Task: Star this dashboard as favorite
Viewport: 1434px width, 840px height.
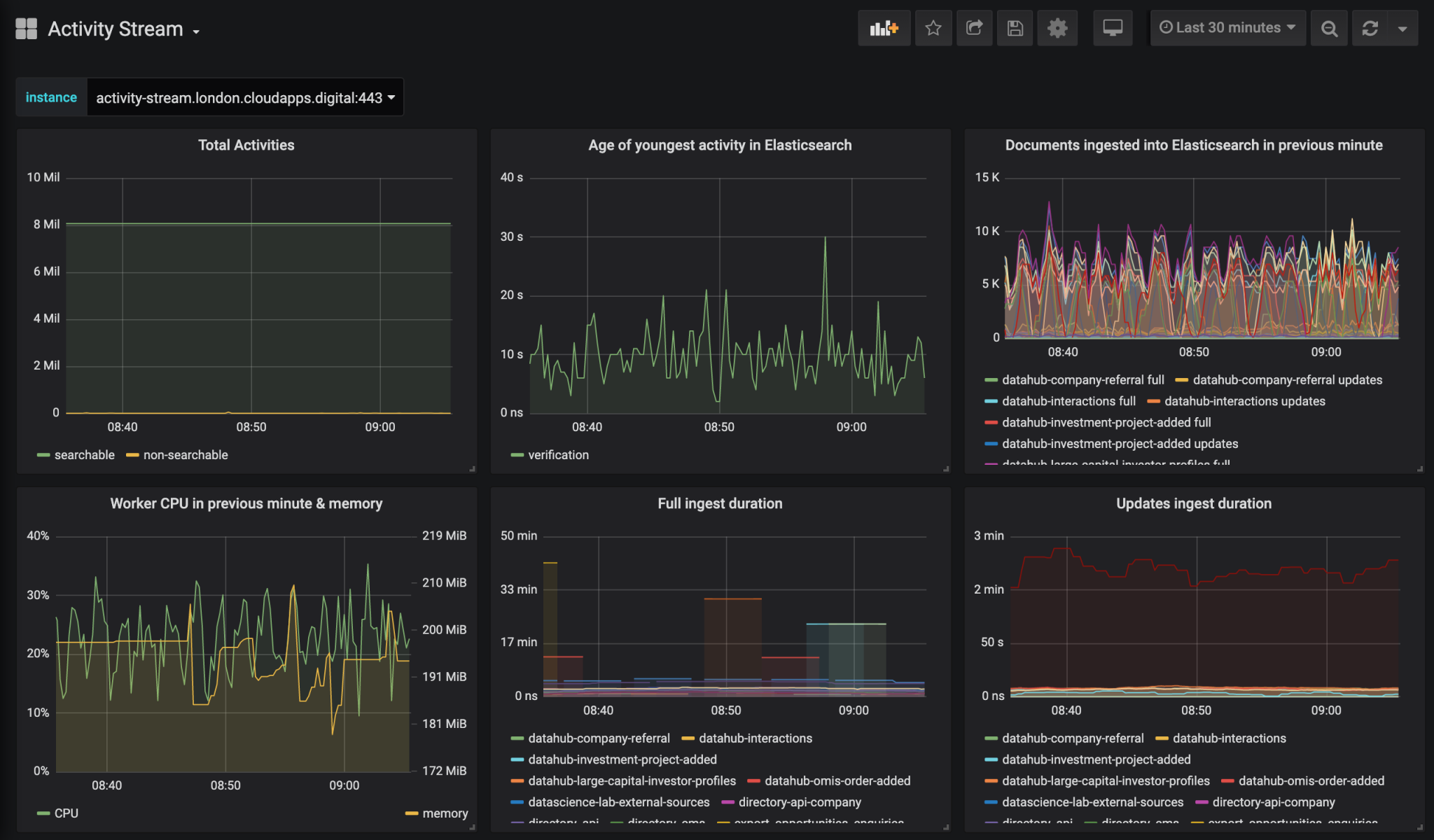Action: [933, 28]
